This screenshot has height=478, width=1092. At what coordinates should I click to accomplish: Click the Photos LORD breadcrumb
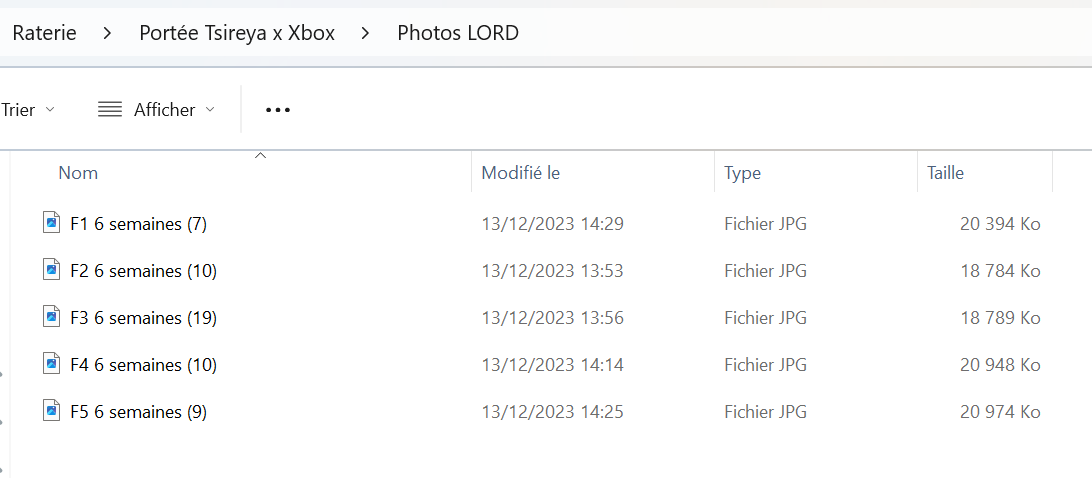[458, 33]
